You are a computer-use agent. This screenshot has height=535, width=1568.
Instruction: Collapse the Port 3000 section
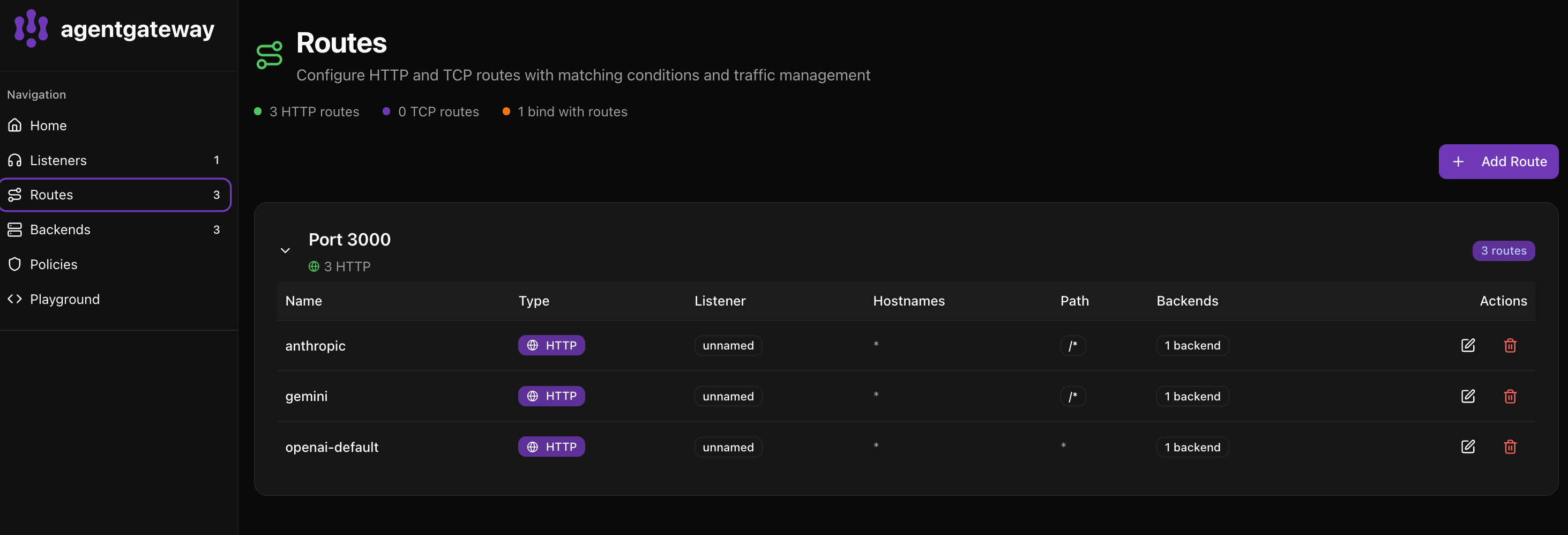(285, 250)
